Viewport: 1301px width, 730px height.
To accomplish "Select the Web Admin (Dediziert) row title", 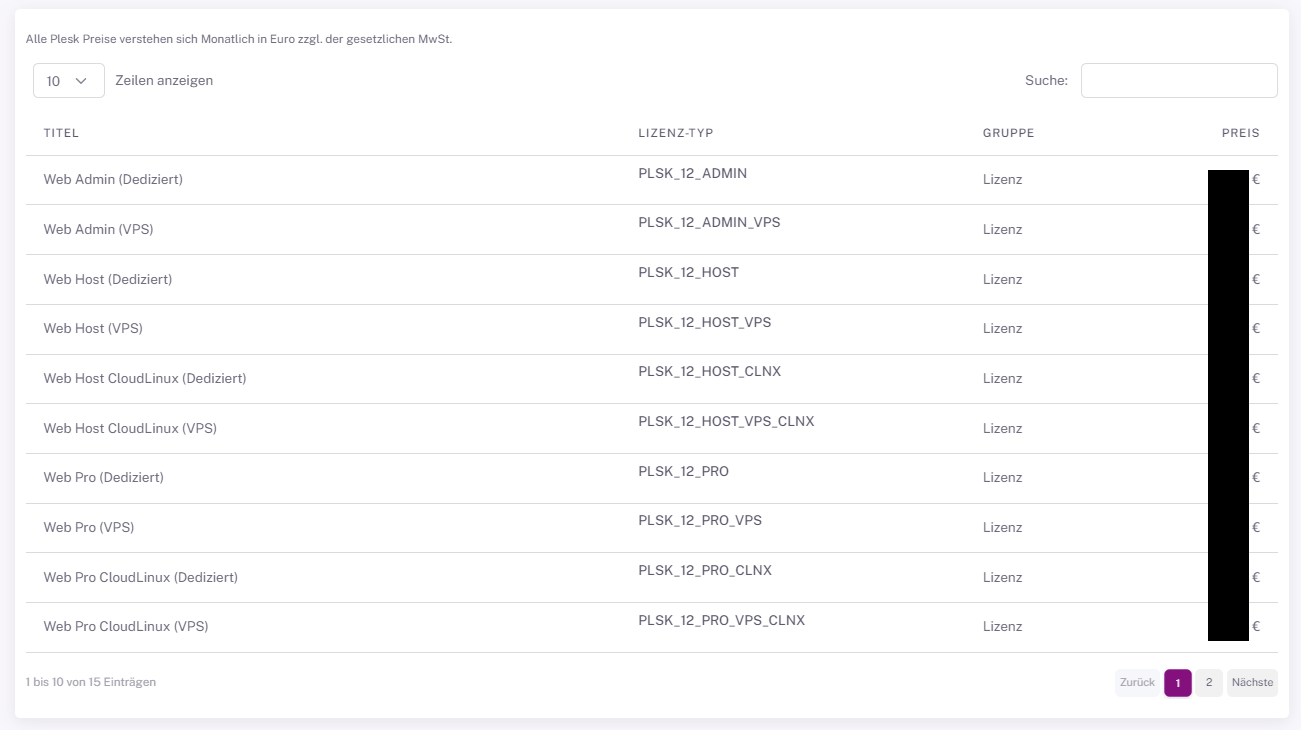I will click(113, 180).
